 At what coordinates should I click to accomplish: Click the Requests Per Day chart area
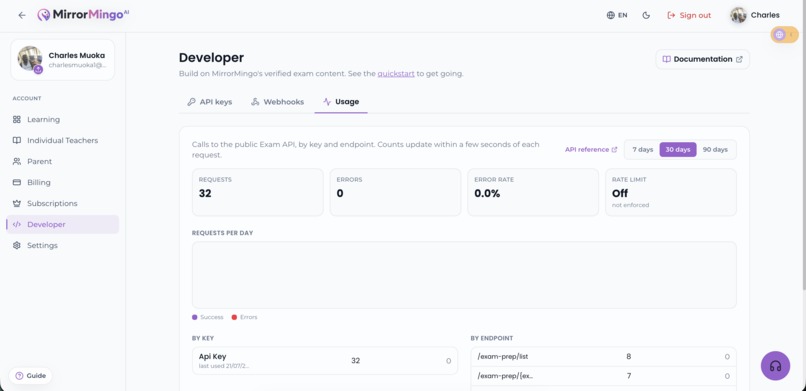pyautogui.click(x=464, y=275)
